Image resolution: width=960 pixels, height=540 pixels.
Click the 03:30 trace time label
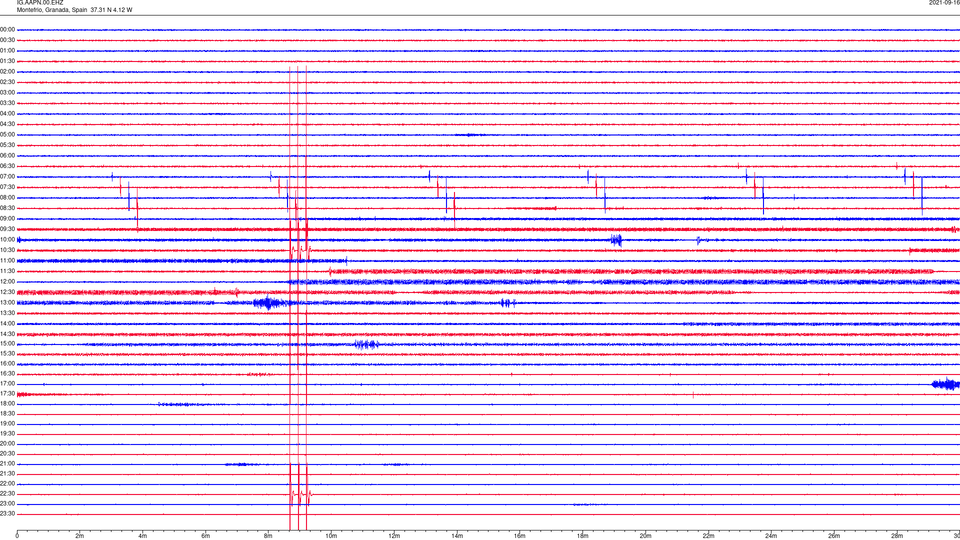click(7, 103)
